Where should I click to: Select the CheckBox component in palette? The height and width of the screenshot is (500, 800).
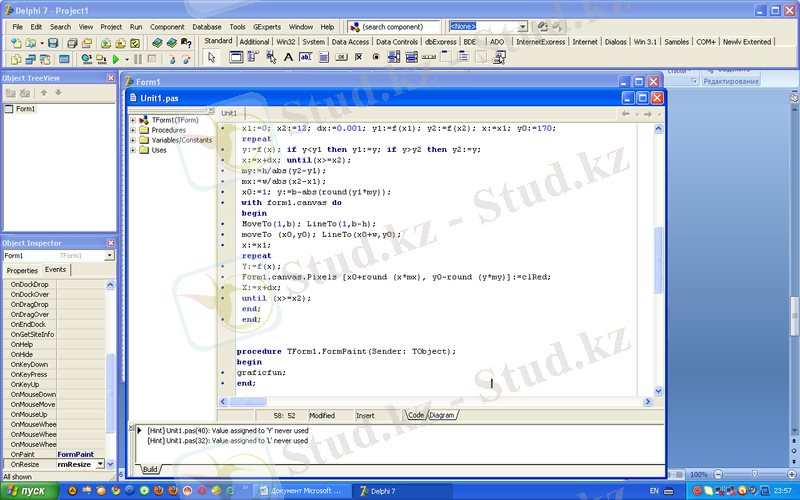[359, 58]
